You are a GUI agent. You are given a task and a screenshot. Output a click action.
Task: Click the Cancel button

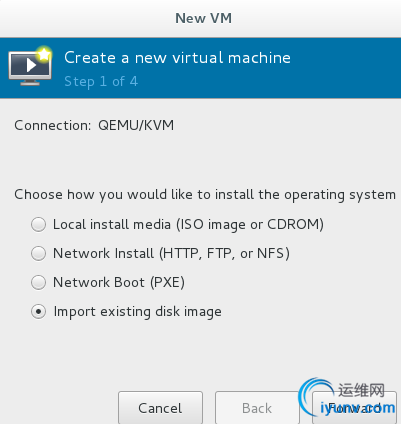coord(160,408)
